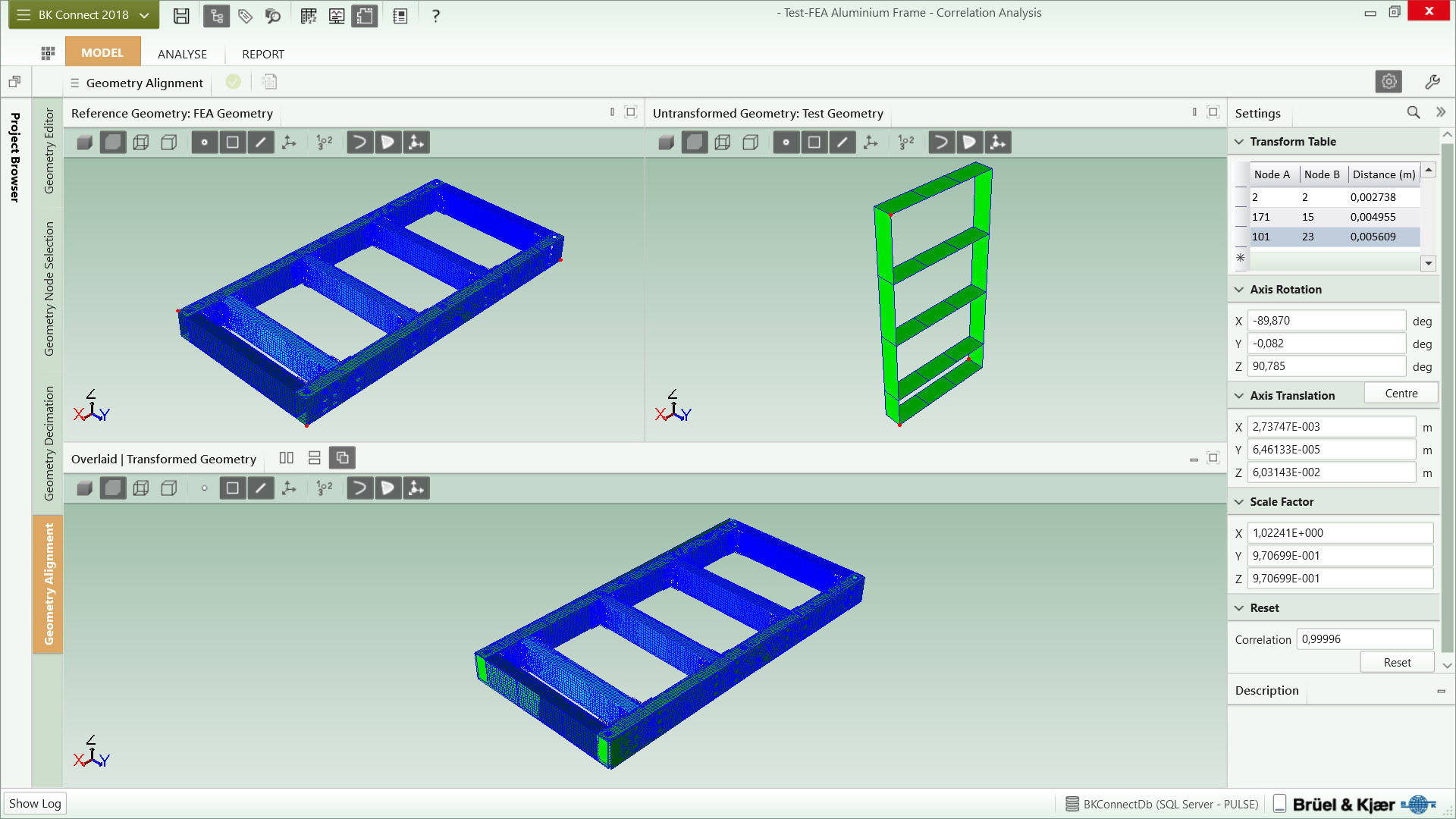Image resolution: width=1456 pixels, height=819 pixels.
Task: Open the tag icon in the top toolbar
Action: tap(245, 15)
